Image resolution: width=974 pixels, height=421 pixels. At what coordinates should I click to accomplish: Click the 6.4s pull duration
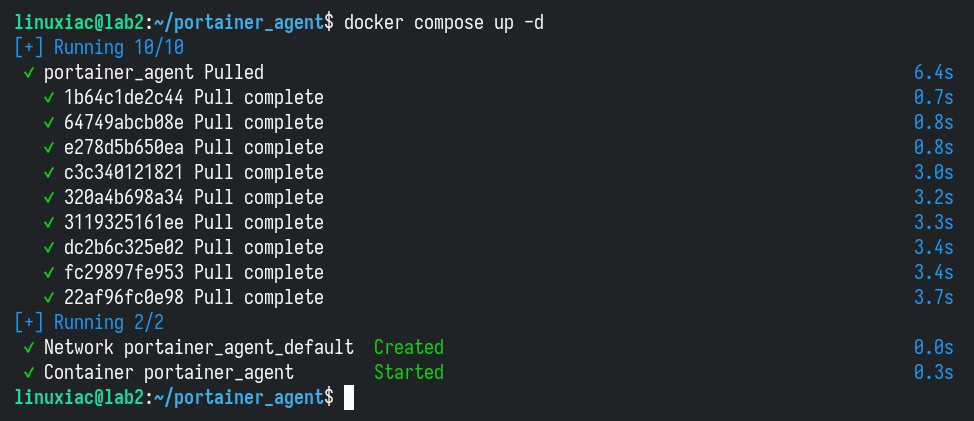pos(934,73)
